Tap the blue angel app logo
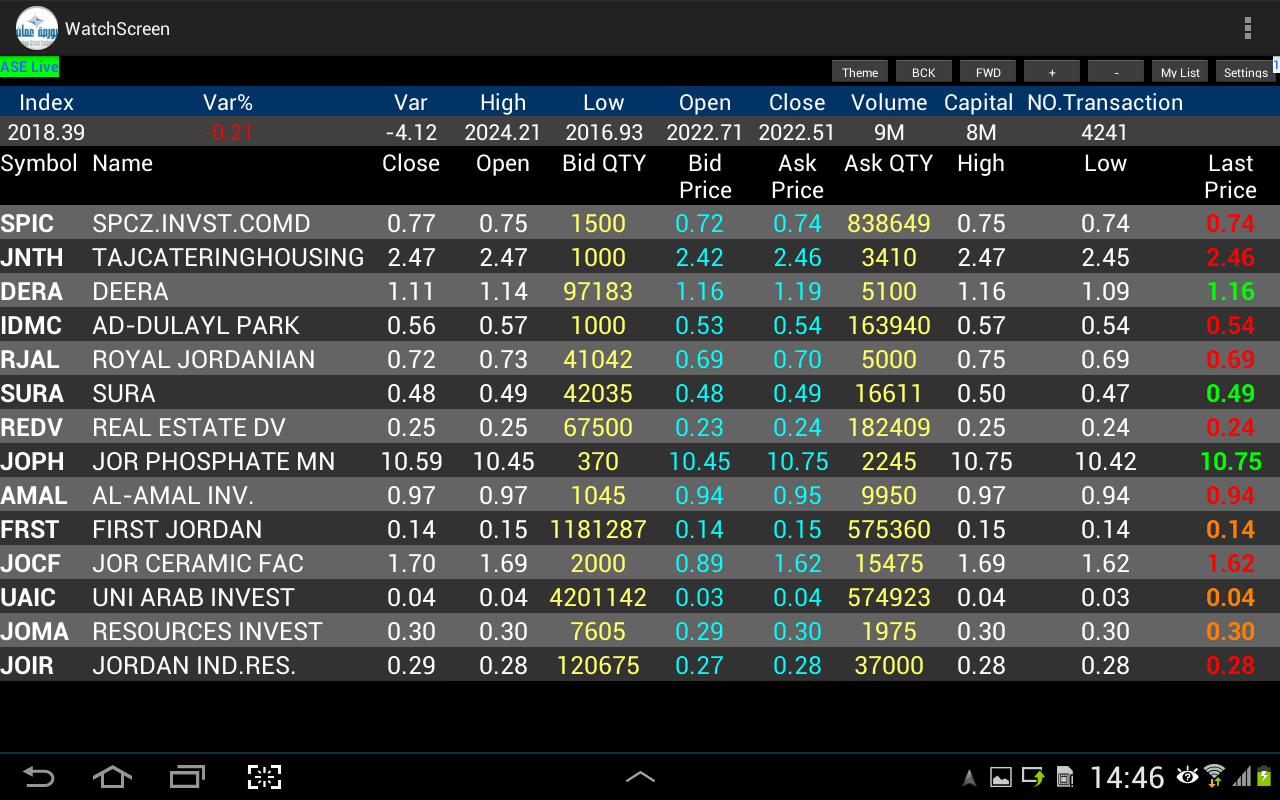 pyautogui.click(x=36, y=27)
